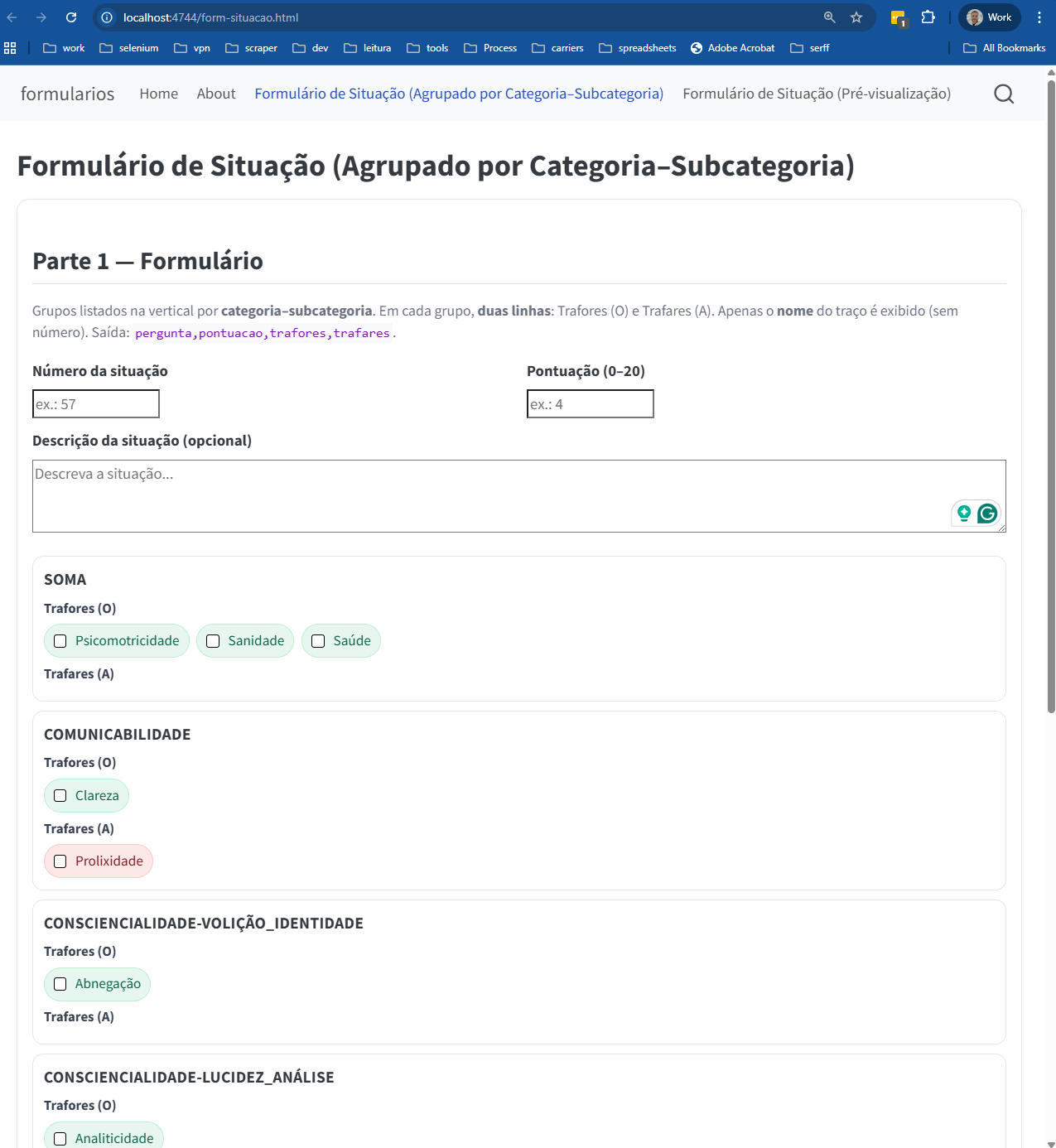
Task: Open the Chrome apps grid icon
Action: coord(10,48)
